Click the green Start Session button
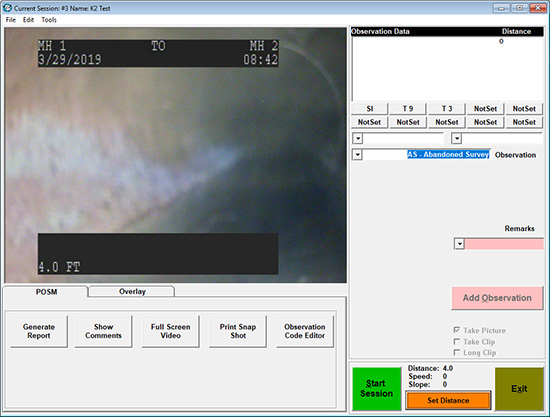Screen dimensions: 550x417 377,389
